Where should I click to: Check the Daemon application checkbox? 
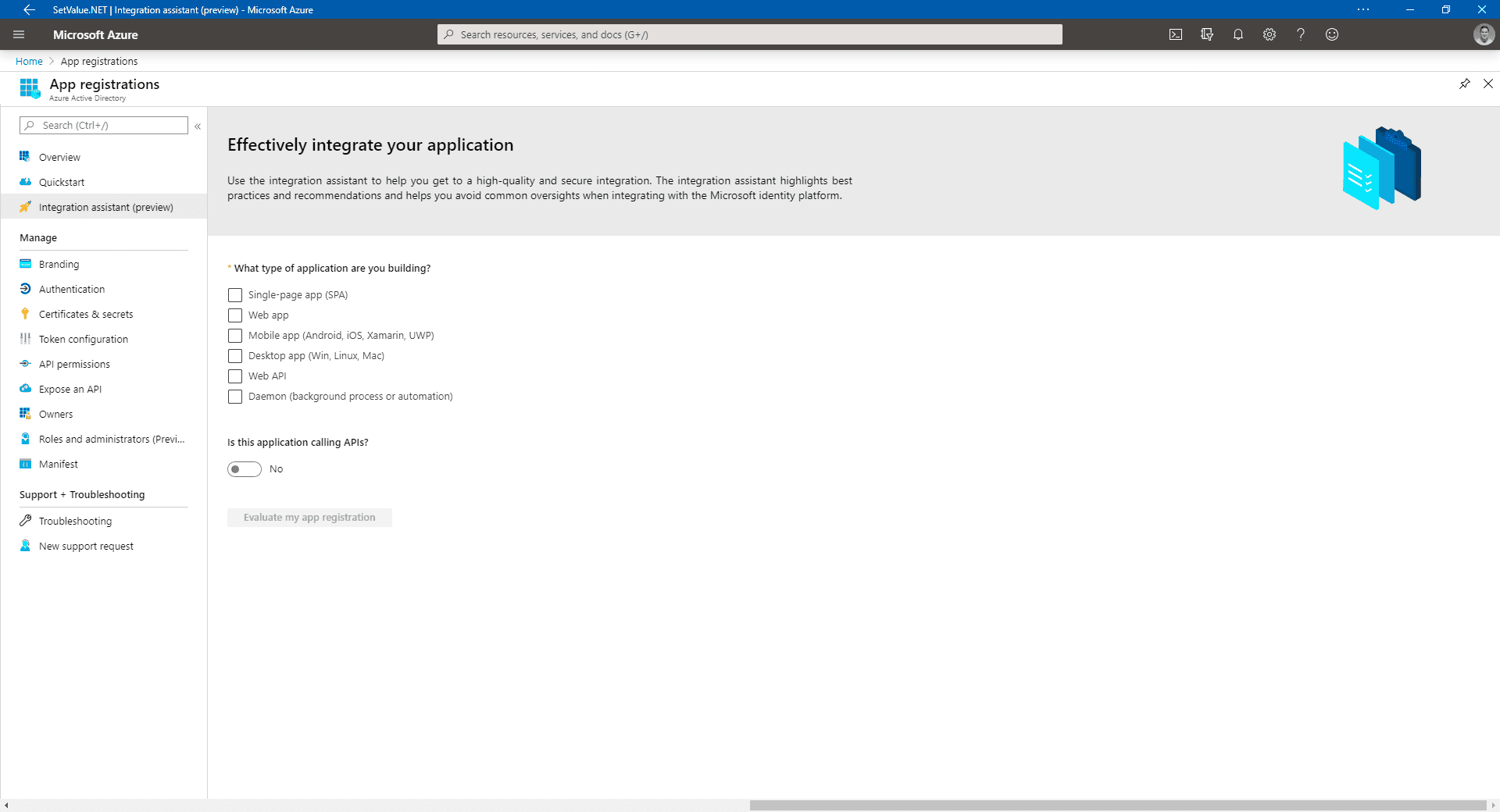click(x=235, y=397)
